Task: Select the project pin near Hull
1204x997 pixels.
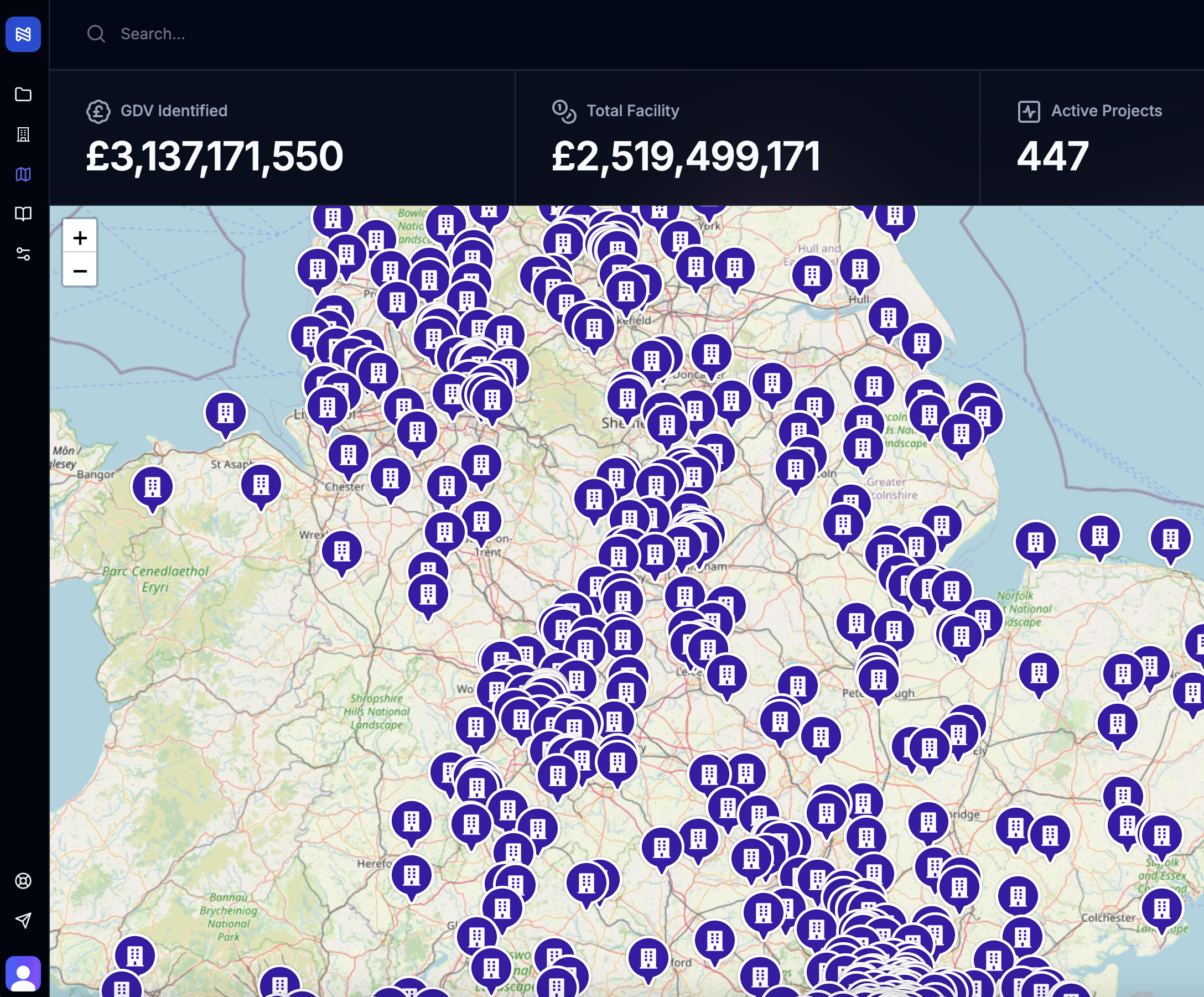Action: 859,270
